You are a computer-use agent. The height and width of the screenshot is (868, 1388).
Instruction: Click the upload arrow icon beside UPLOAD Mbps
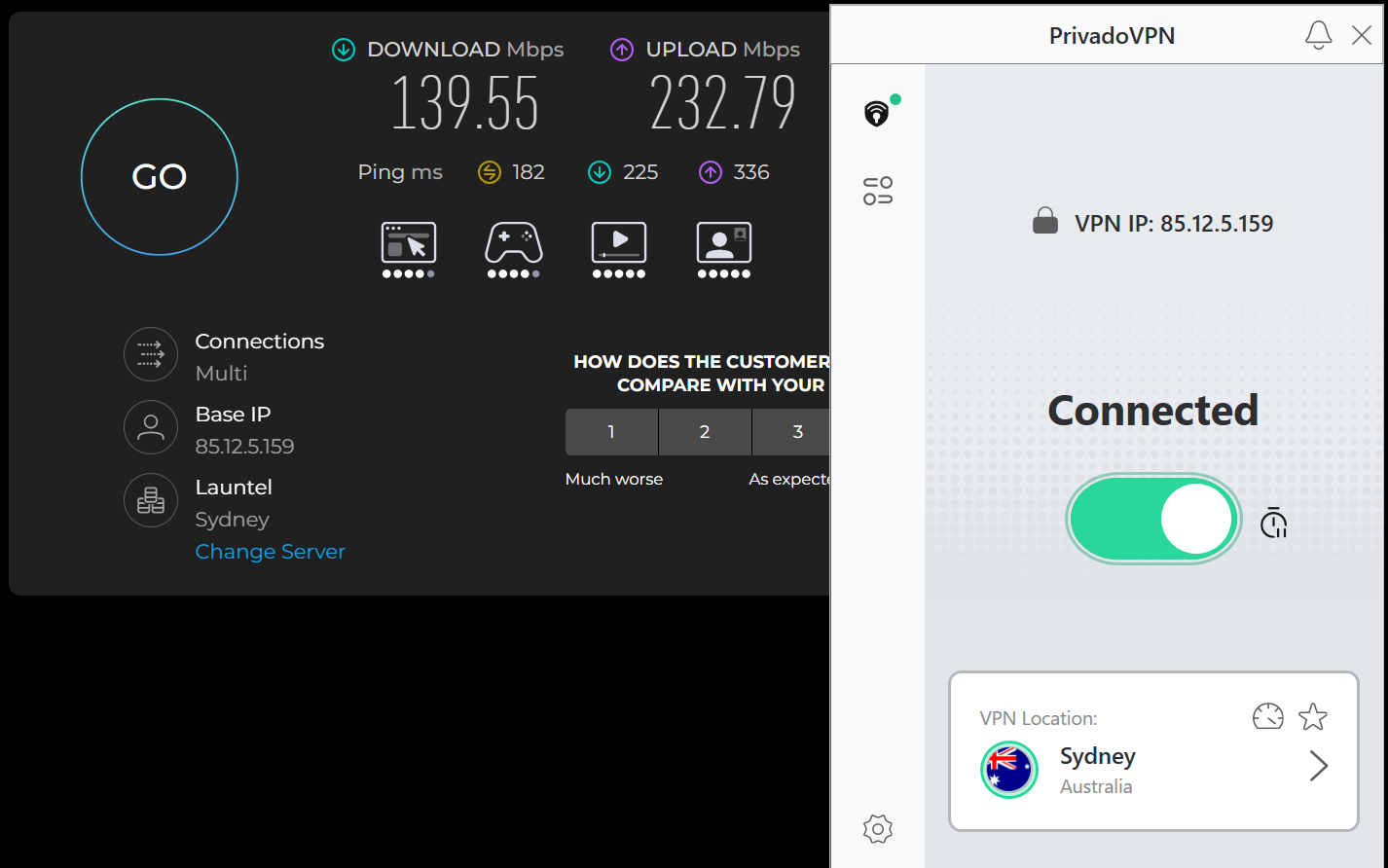point(622,50)
